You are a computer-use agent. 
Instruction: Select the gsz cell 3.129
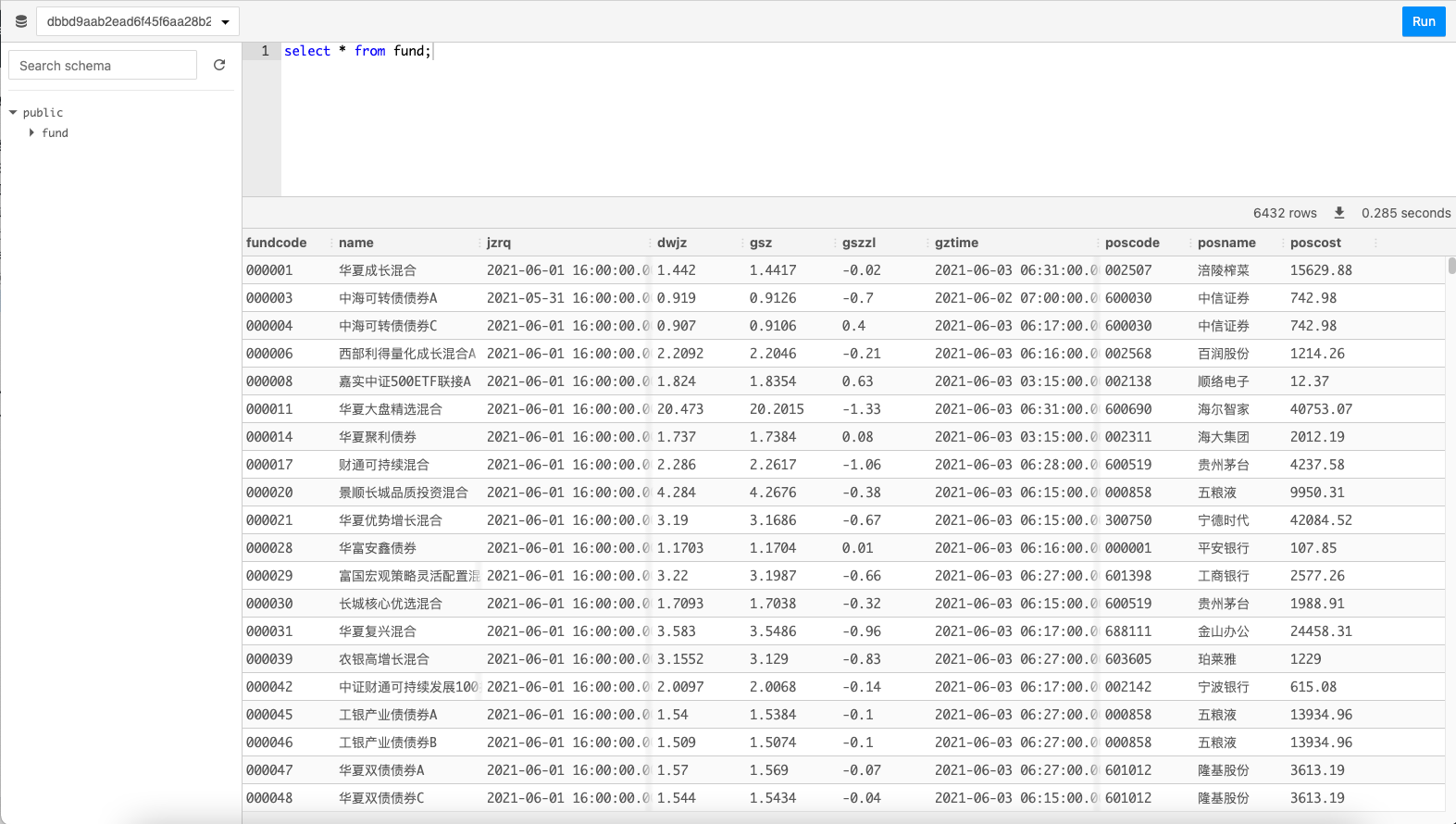click(769, 659)
